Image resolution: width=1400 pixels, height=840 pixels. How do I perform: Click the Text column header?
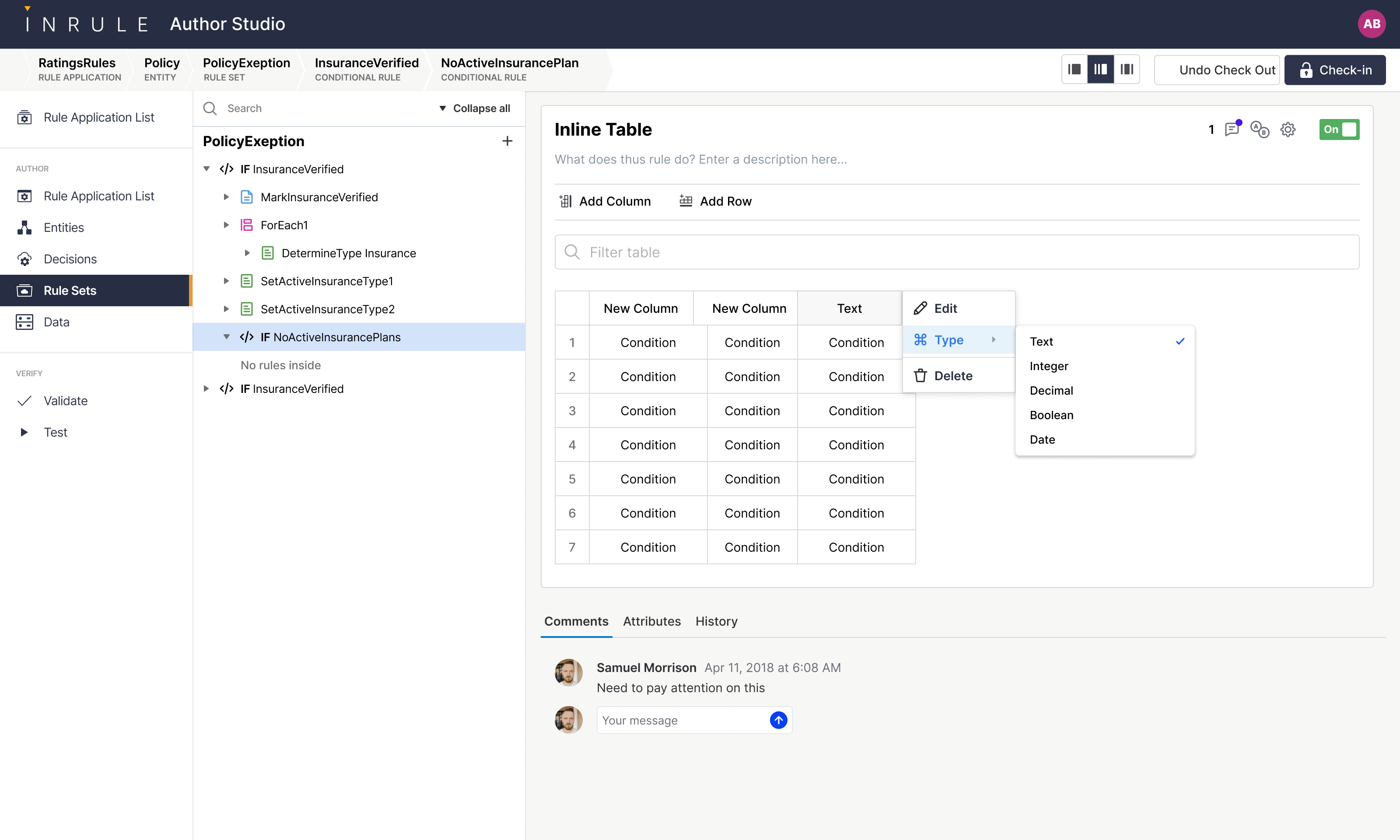[x=849, y=308]
